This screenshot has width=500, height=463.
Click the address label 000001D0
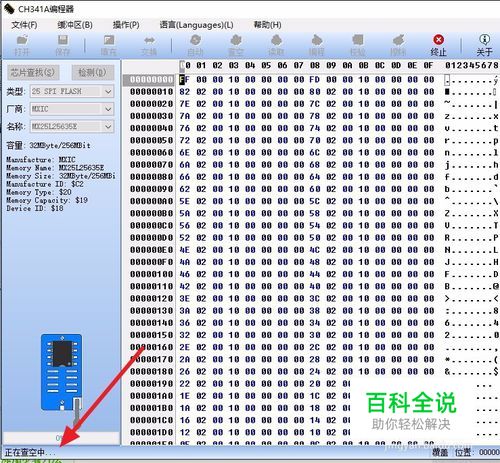pyautogui.click(x=152, y=432)
